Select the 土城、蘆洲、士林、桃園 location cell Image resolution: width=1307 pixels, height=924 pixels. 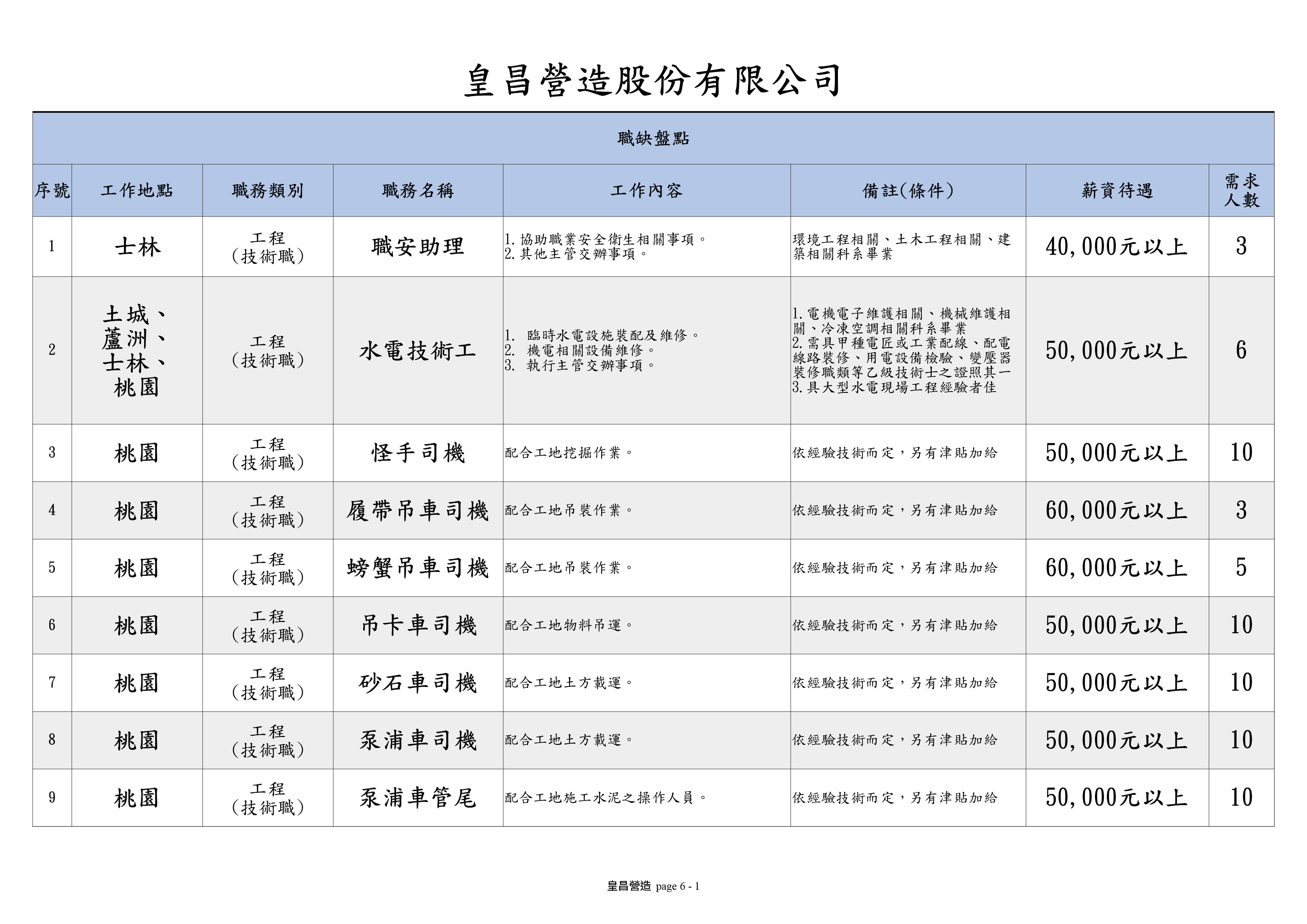tap(137, 350)
